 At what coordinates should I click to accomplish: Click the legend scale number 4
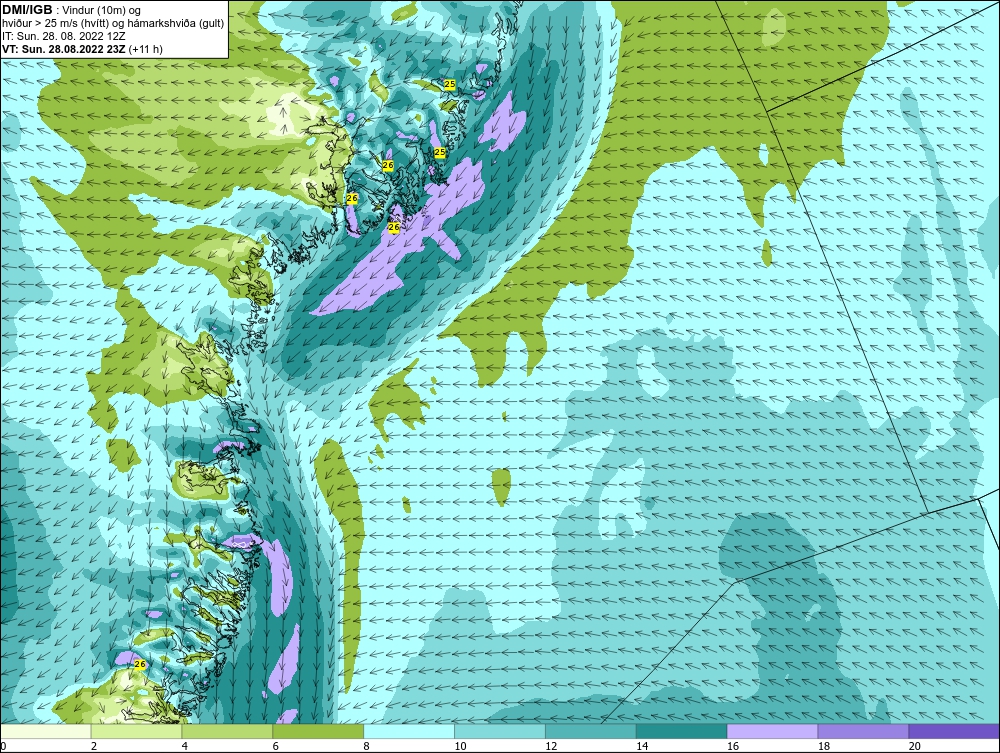pos(184,746)
